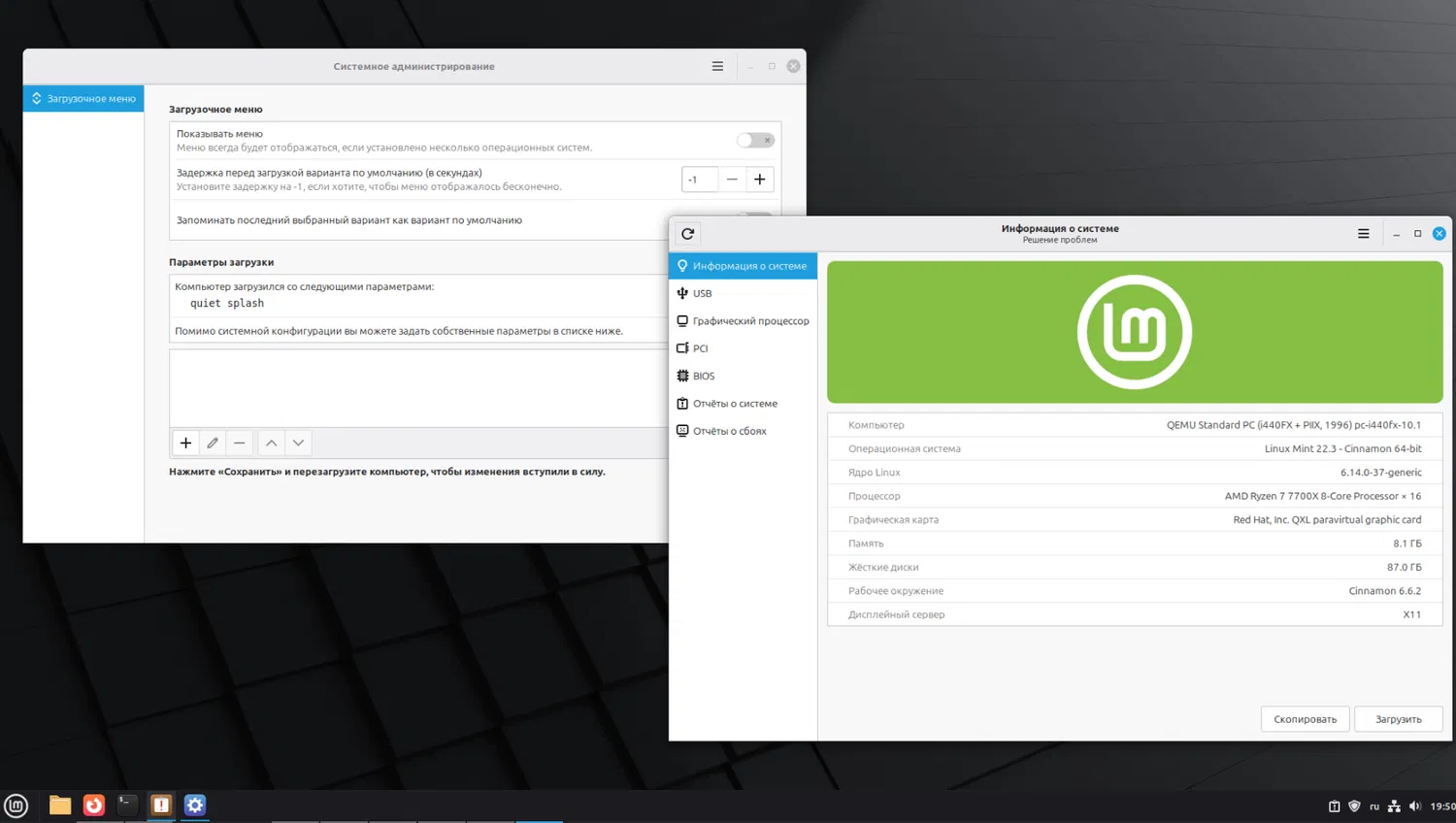The height and width of the screenshot is (823, 1456).
Task: Click the Параметры загрузки section heading
Action: 221,262
